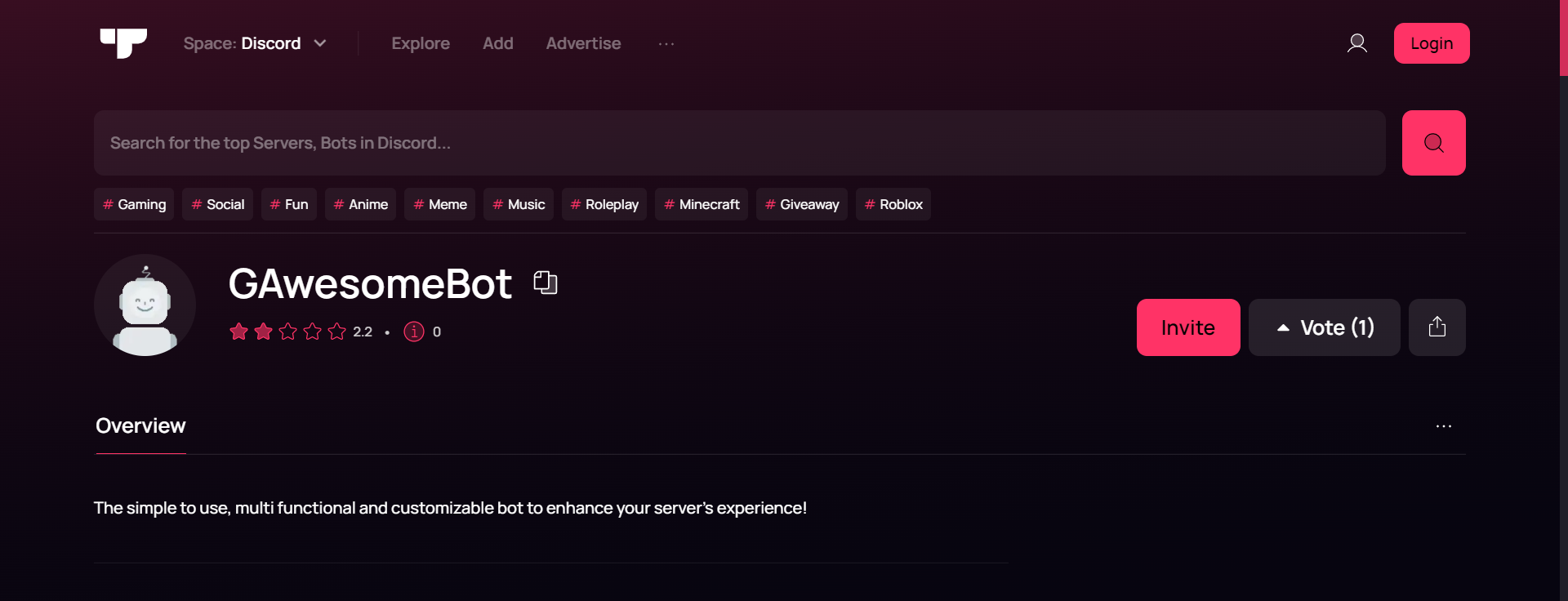Focus the Servers and Bots search field

coord(740,143)
